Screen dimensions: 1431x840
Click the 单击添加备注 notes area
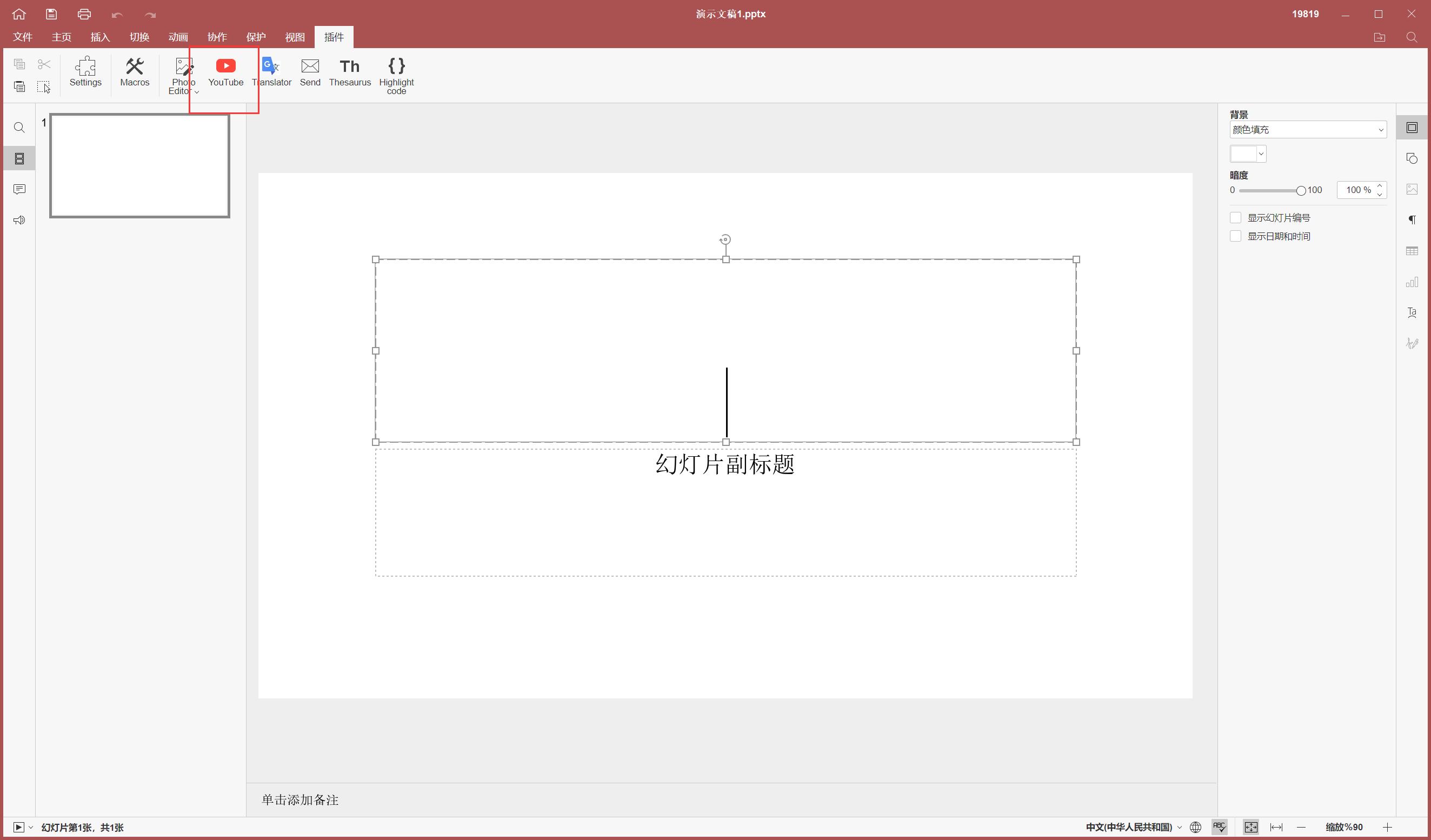300,800
